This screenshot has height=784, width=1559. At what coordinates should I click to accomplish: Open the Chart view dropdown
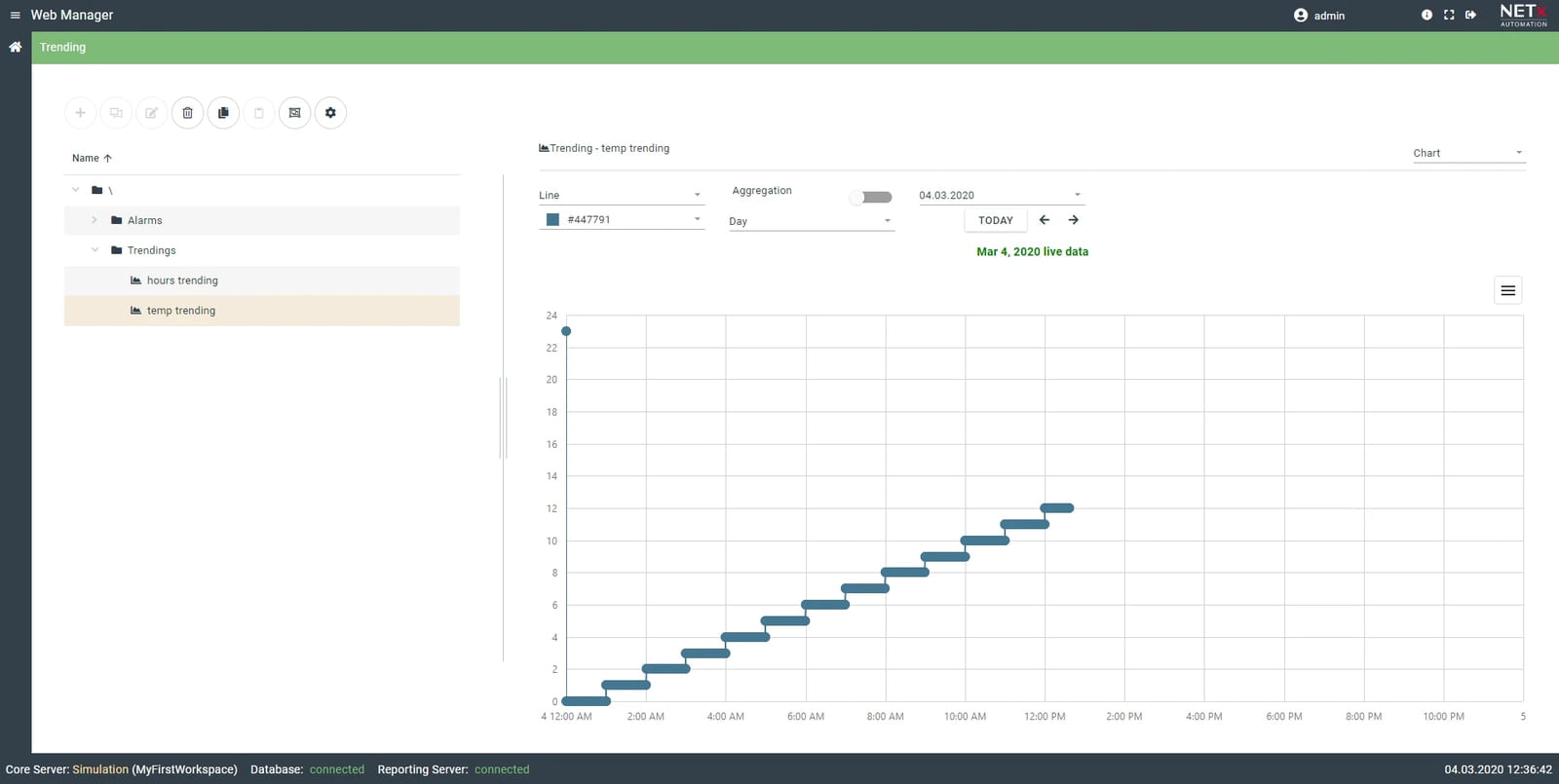click(1468, 153)
